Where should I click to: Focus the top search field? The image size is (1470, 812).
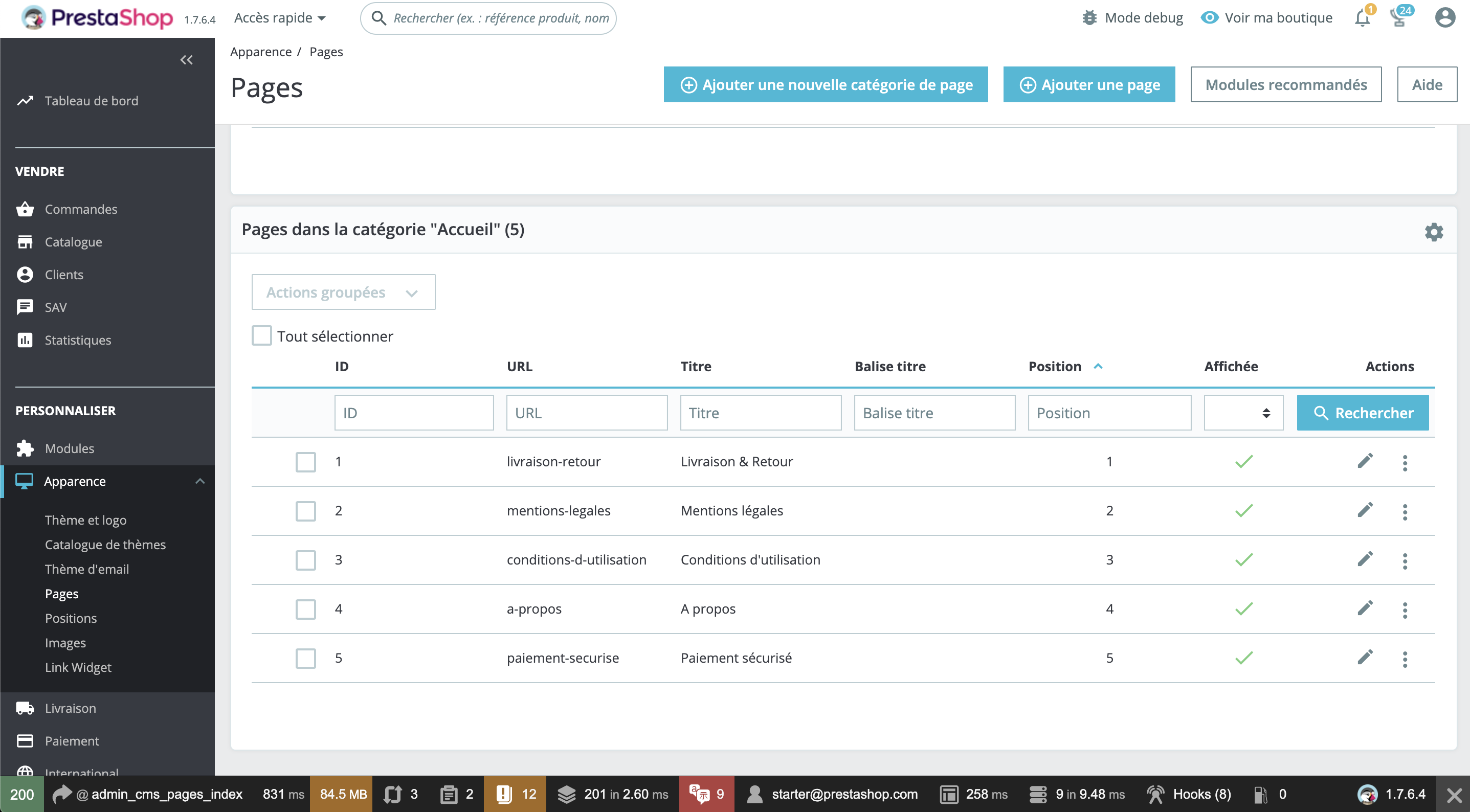[x=488, y=18]
